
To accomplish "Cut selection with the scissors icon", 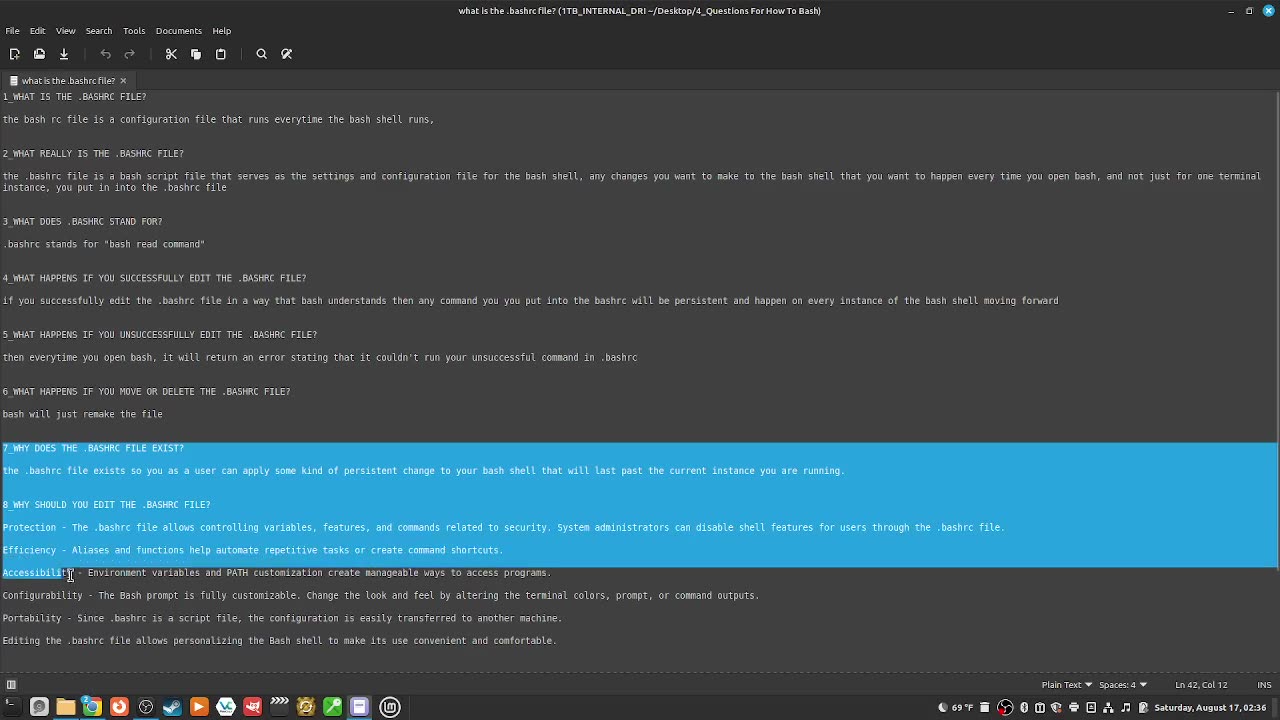I will (171, 54).
